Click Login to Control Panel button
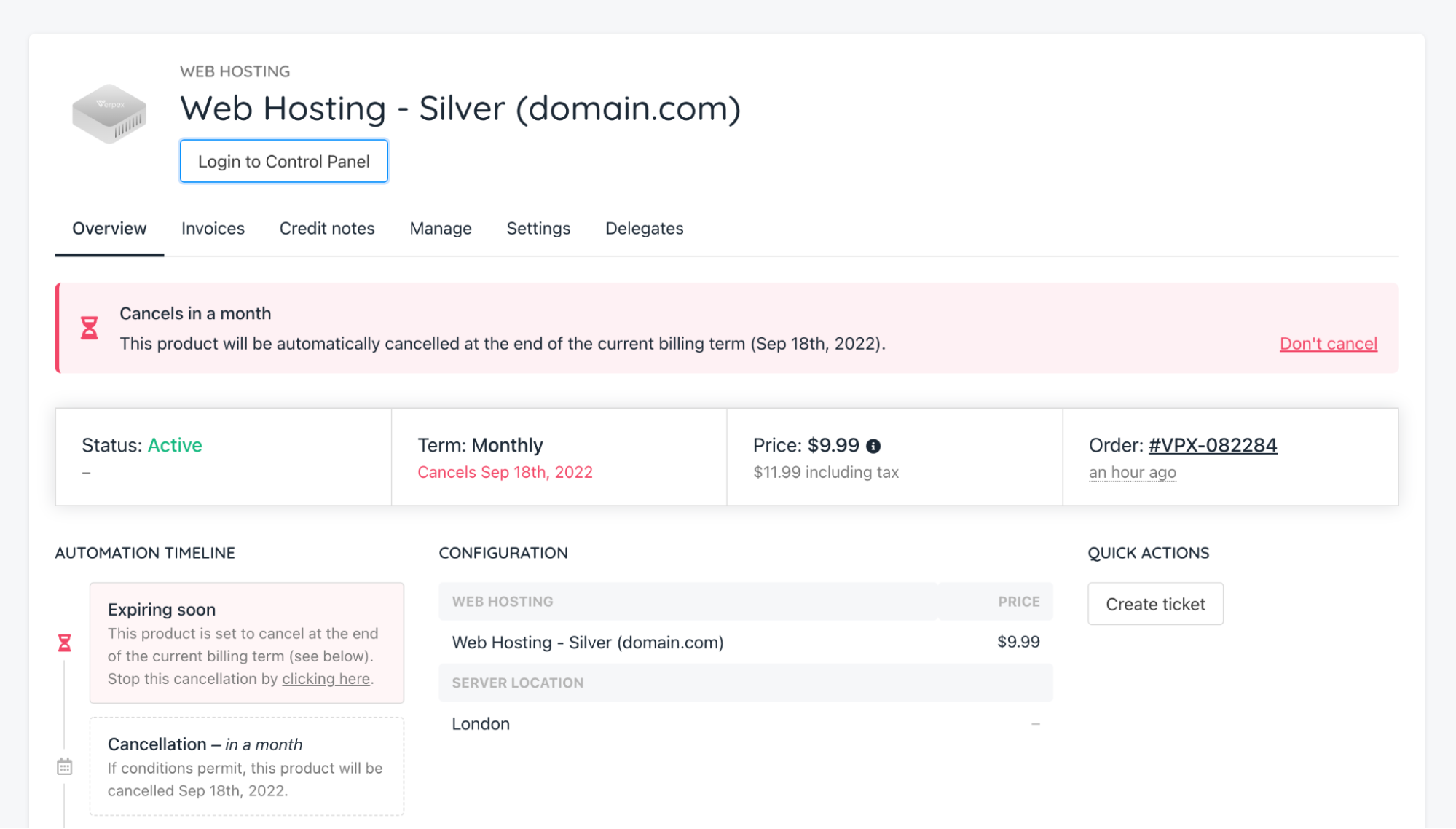Image resolution: width=1456 pixels, height=829 pixels. (284, 161)
